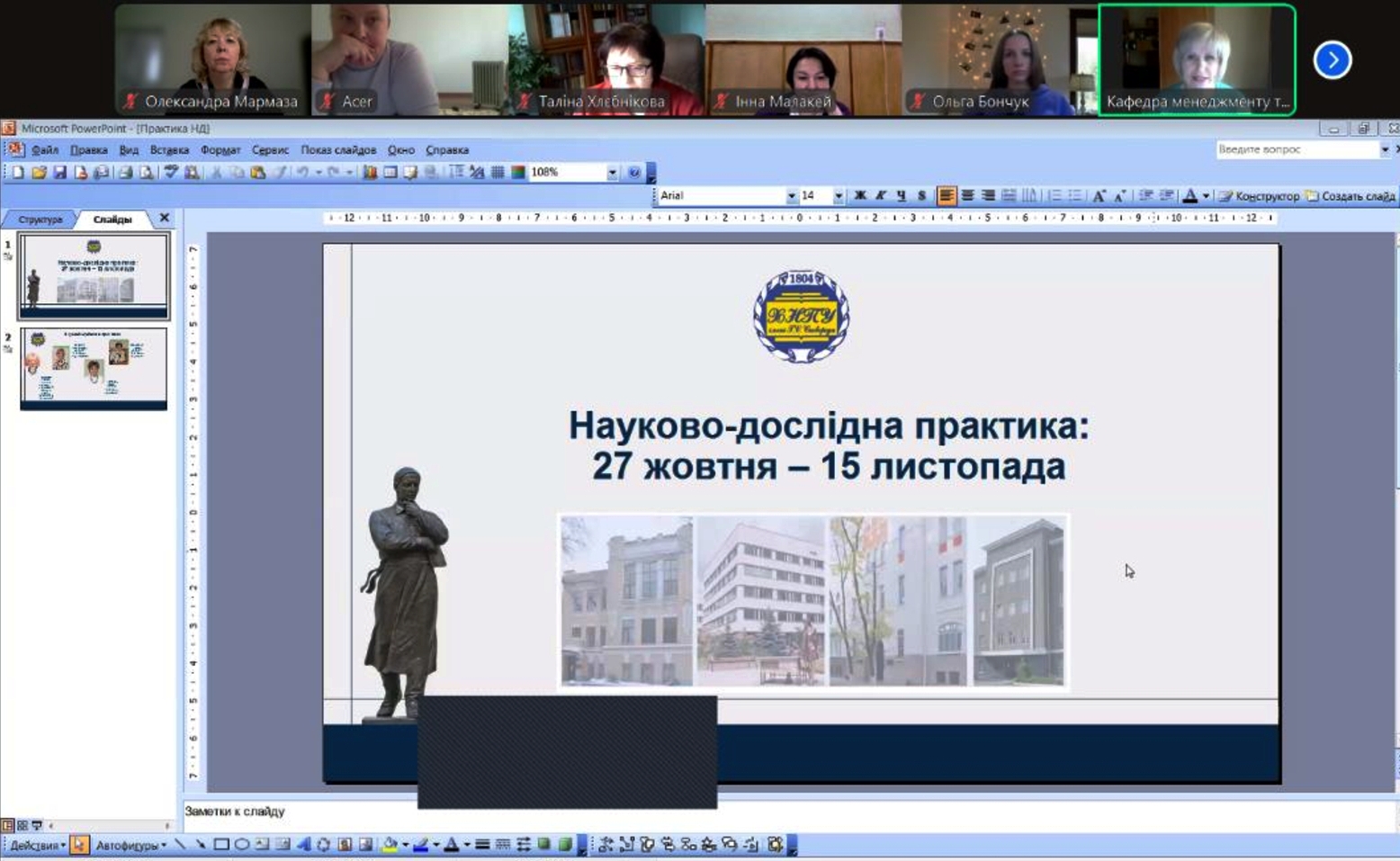1400x861 pixels.
Task: Click the Создать слайд button
Action: pos(1351,196)
